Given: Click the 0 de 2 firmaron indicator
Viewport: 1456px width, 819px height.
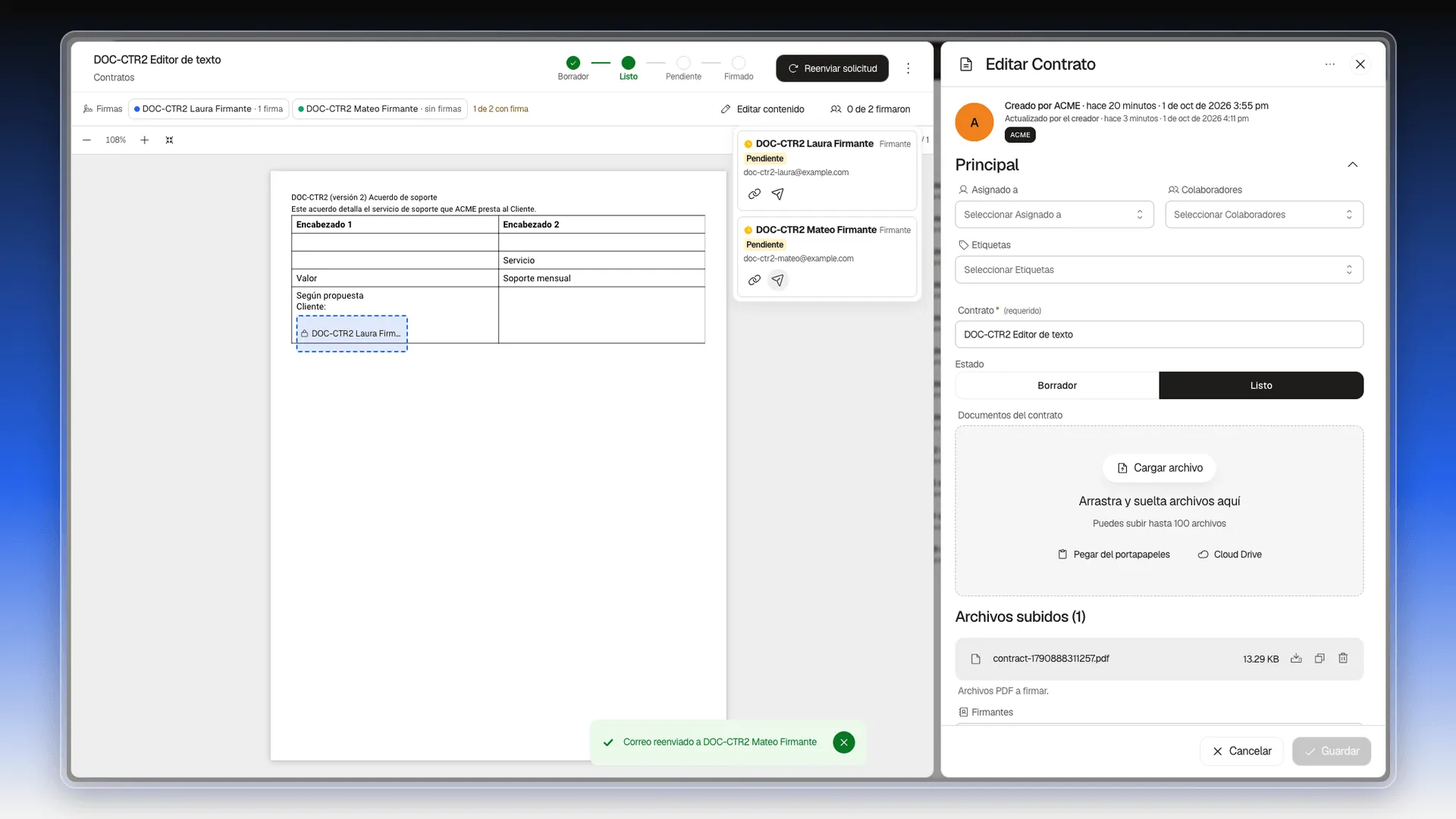Looking at the screenshot, I should [x=870, y=109].
